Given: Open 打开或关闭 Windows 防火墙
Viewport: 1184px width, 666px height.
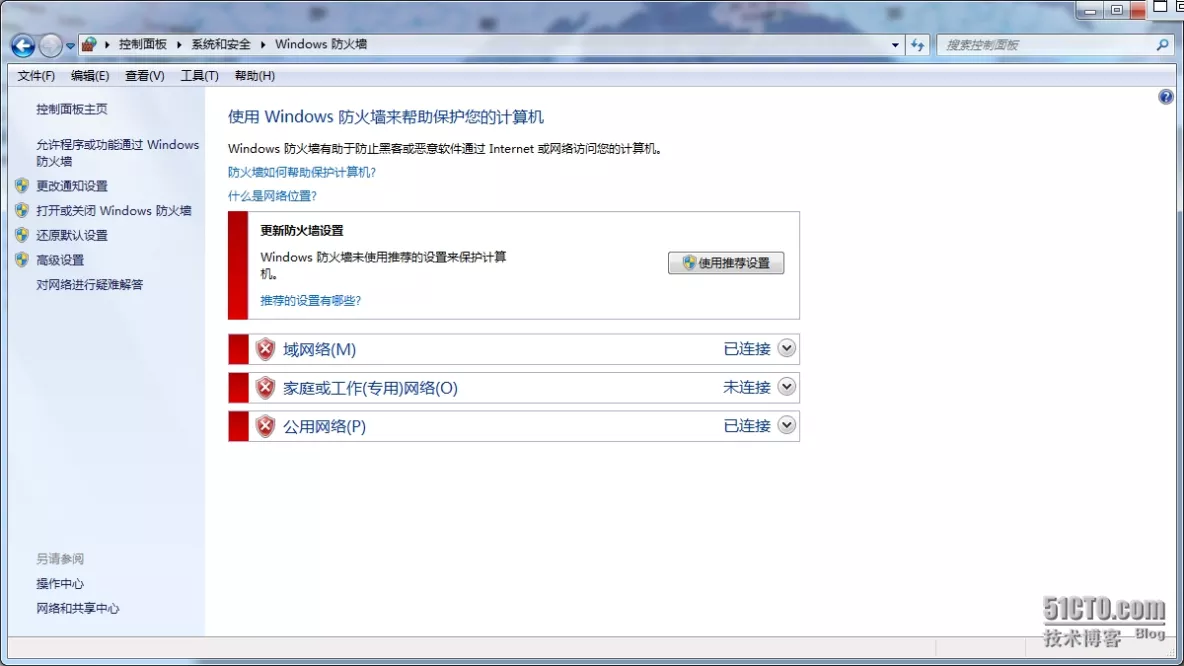Looking at the screenshot, I should (114, 211).
